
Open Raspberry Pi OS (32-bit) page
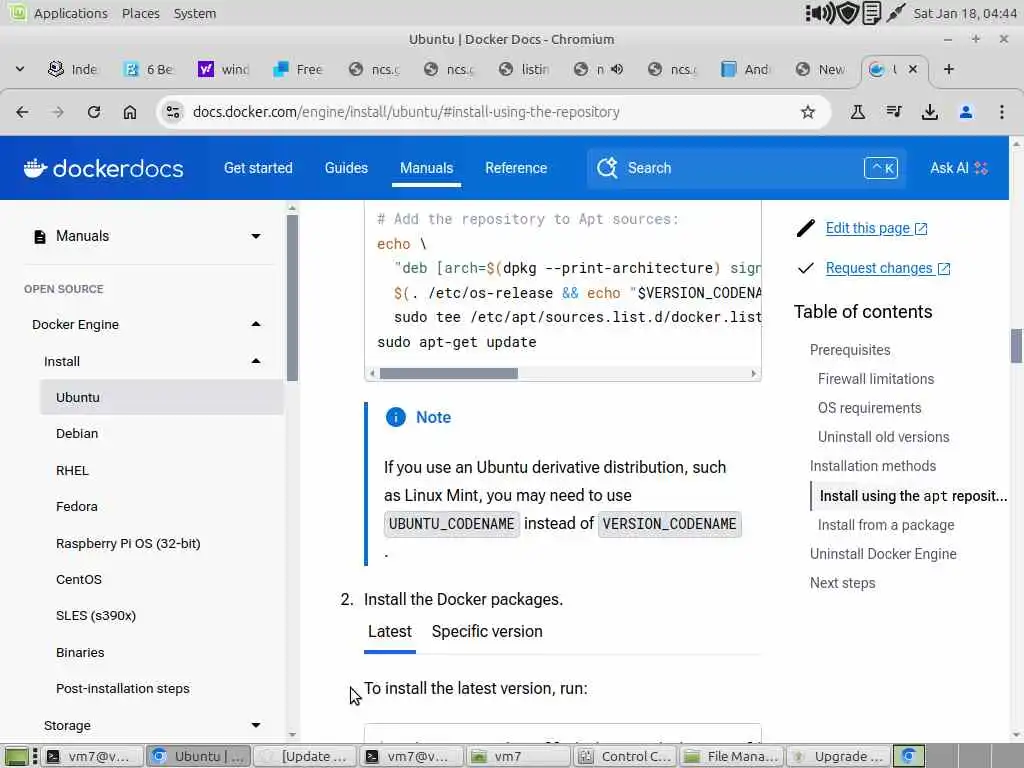[128, 543]
